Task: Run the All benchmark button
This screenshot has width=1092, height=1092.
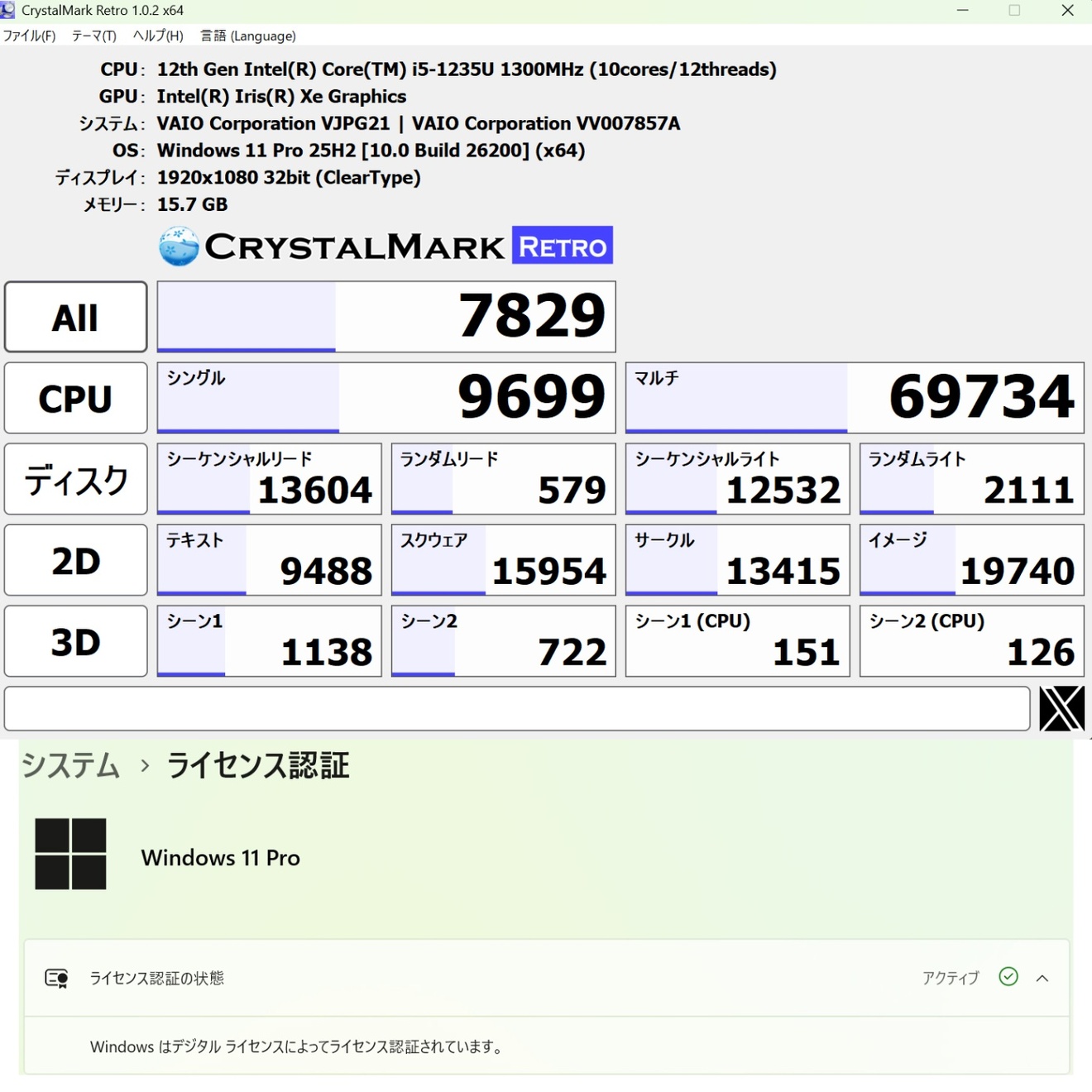Action: (x=76, y=317)
